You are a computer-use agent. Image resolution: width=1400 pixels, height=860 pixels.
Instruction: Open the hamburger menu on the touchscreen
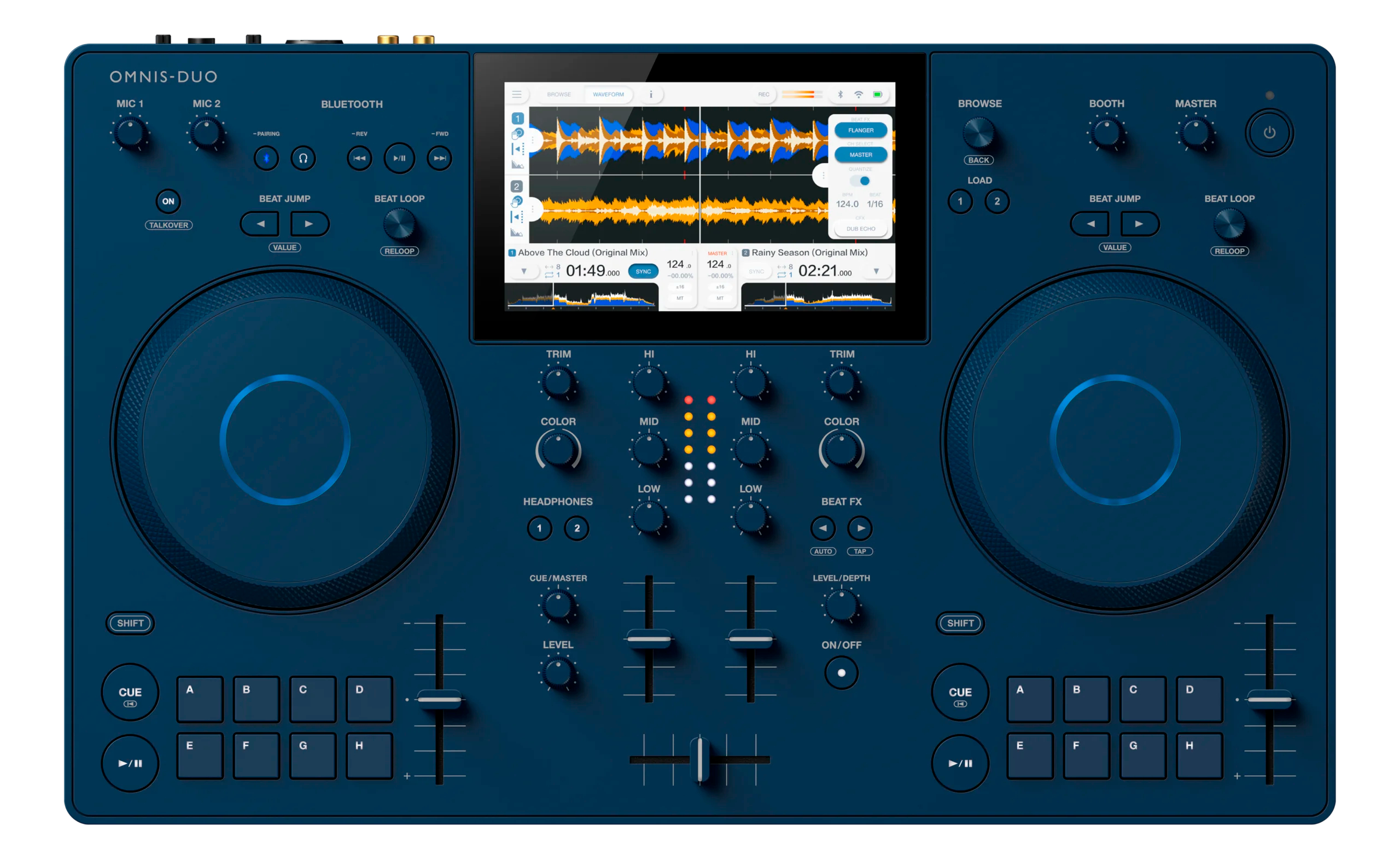[x=516, y=95]
